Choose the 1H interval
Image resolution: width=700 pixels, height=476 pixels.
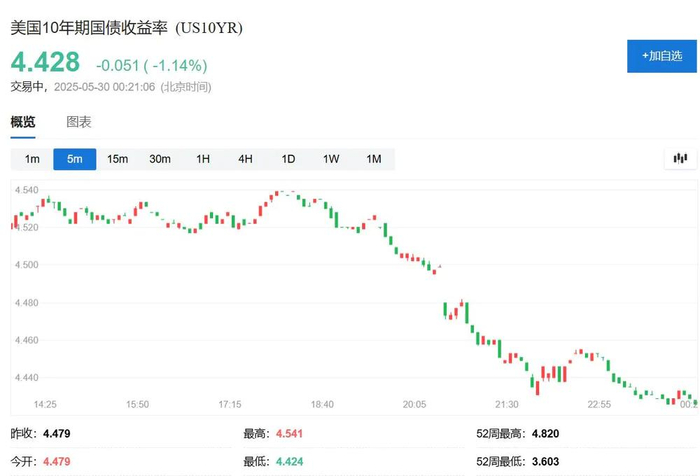point(203,159)
